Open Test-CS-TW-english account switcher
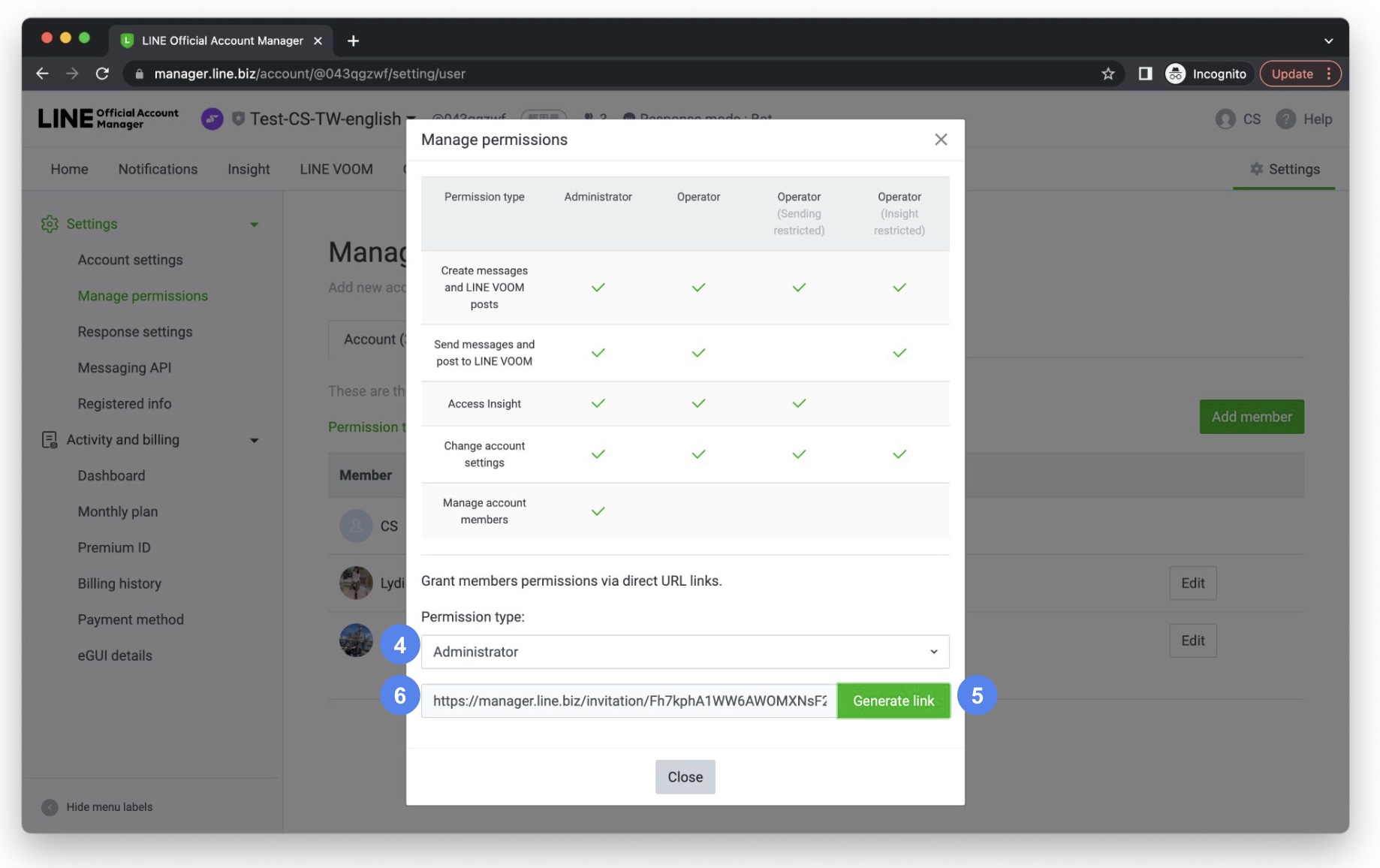Viewport: 1380px width, 868px height. [x=333, y=119]
